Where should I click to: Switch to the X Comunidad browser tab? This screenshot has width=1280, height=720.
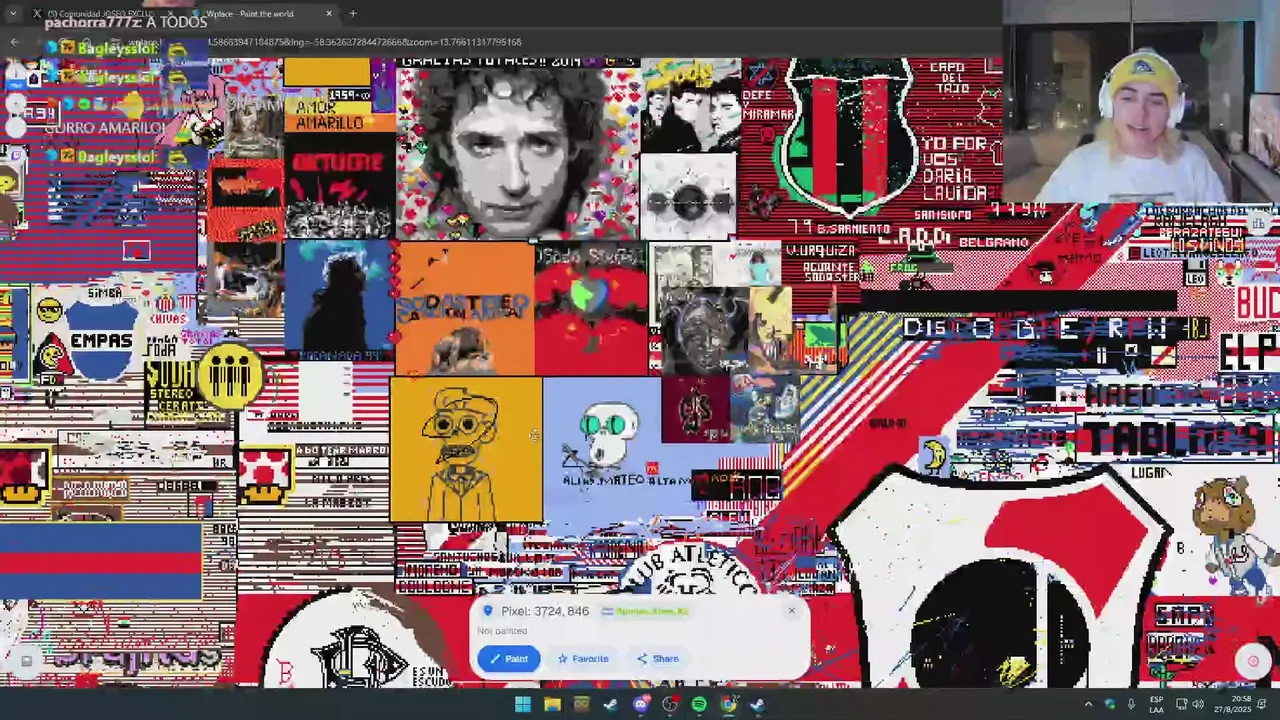pos(100,14)
